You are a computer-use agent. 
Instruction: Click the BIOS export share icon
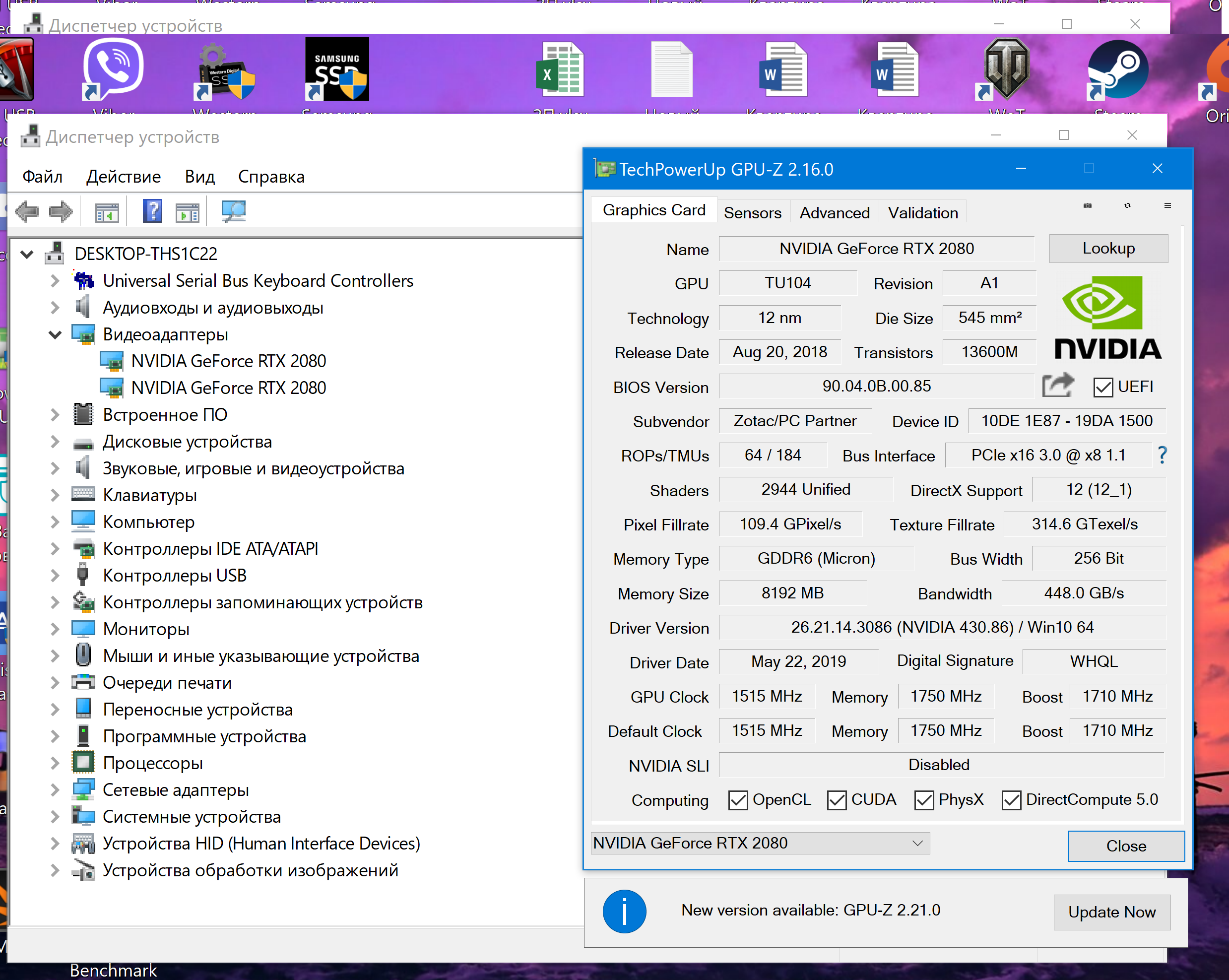click(1057, 386)
